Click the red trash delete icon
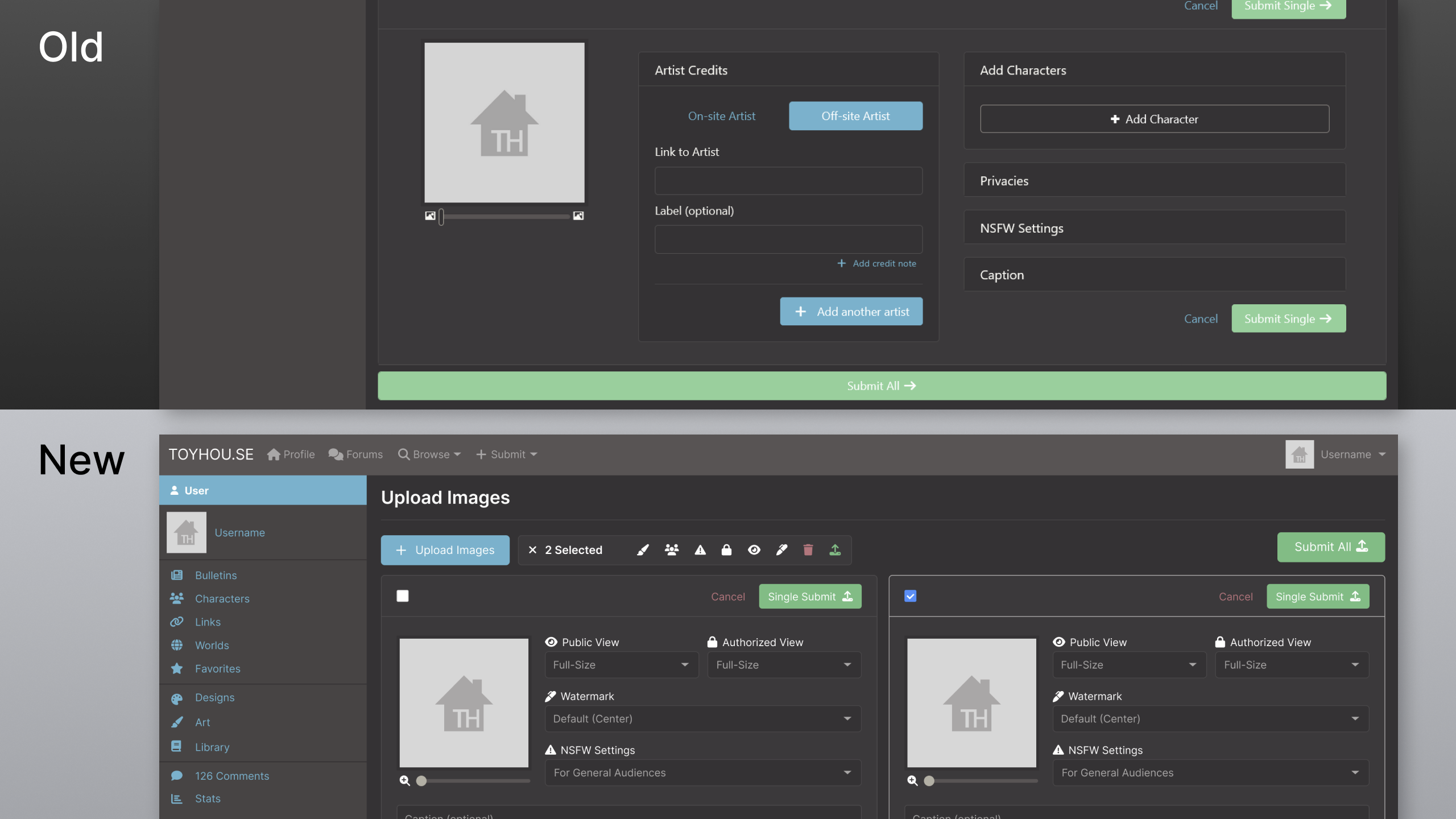 (x=808, y=550)
